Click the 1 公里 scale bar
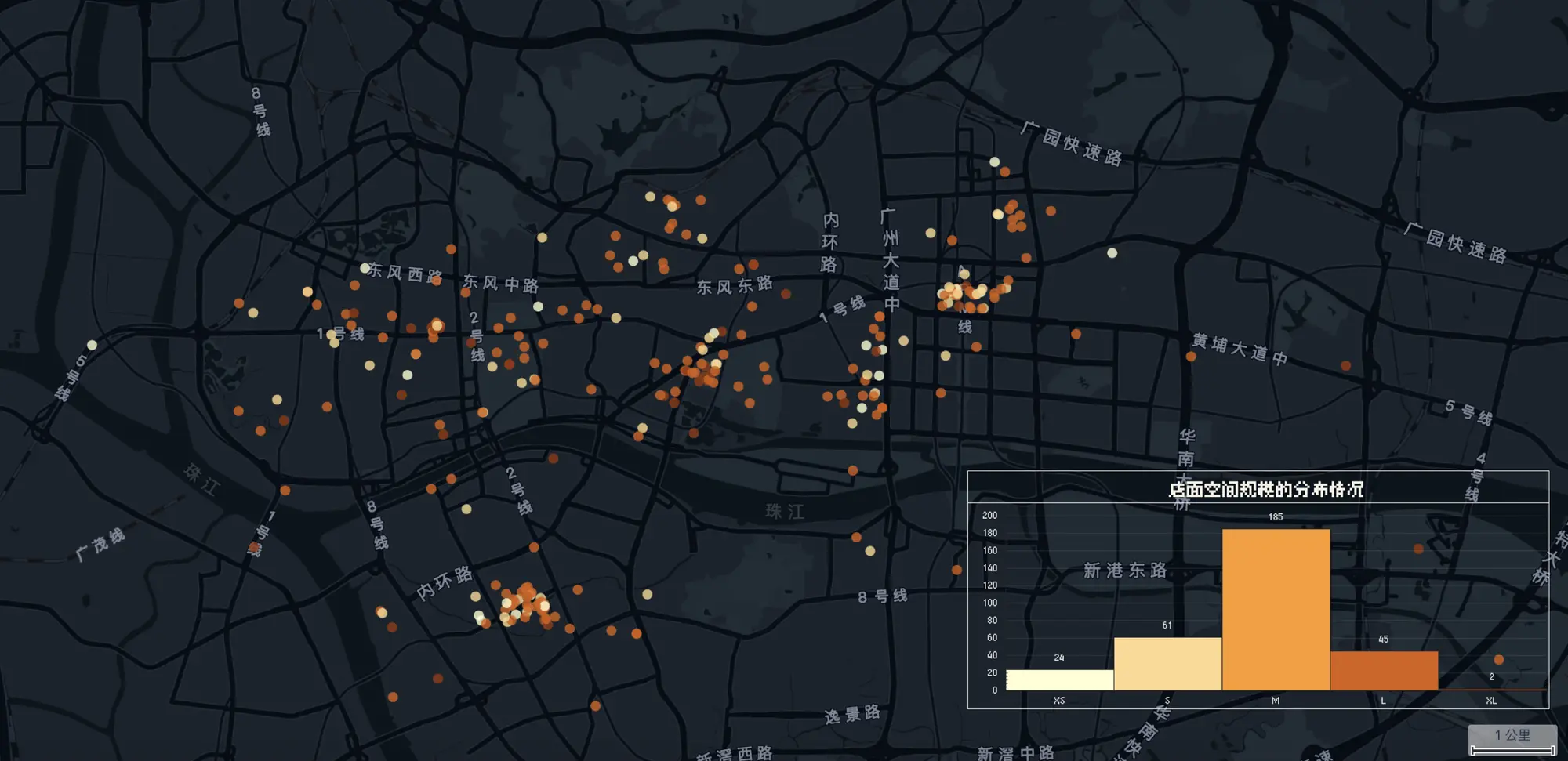 coord(1512,741)
